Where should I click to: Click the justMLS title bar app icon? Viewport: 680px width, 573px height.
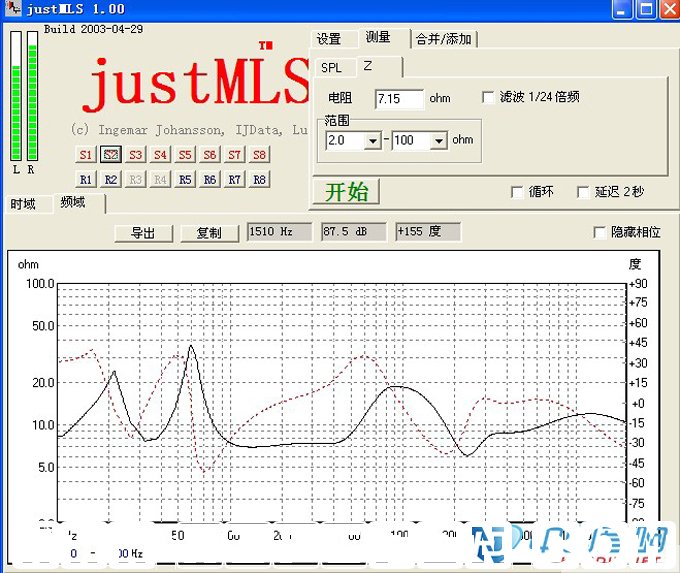[x=14, y=8]
